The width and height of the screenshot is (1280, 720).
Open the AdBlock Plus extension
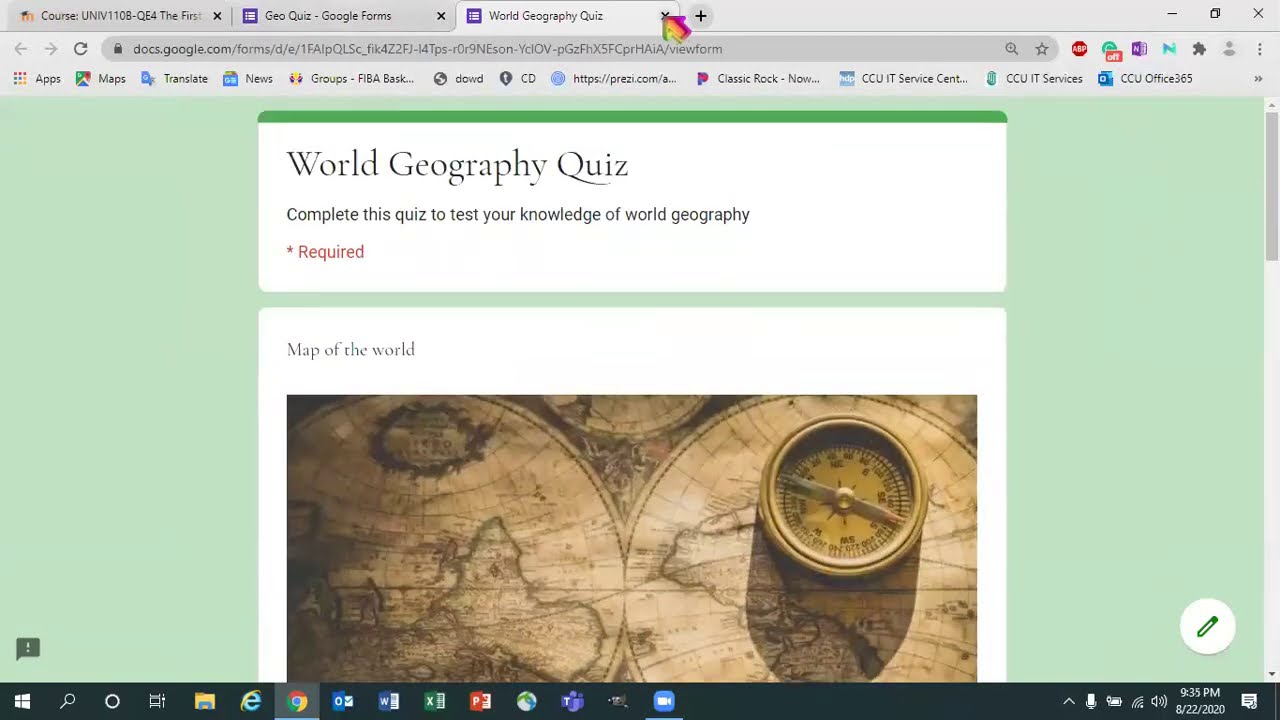point(1079,48)
